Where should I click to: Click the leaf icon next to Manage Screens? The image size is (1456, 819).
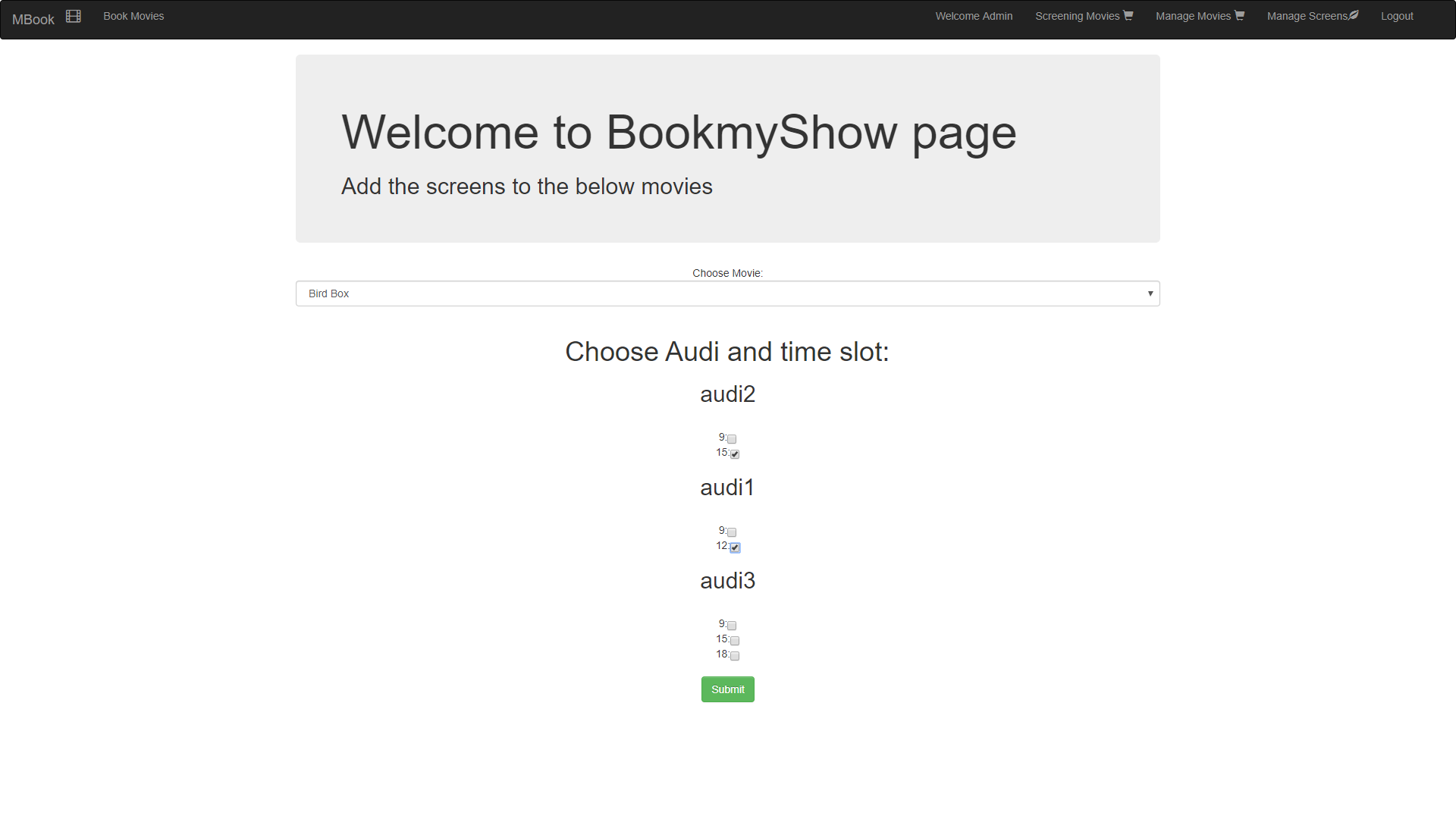point(1354,15)
